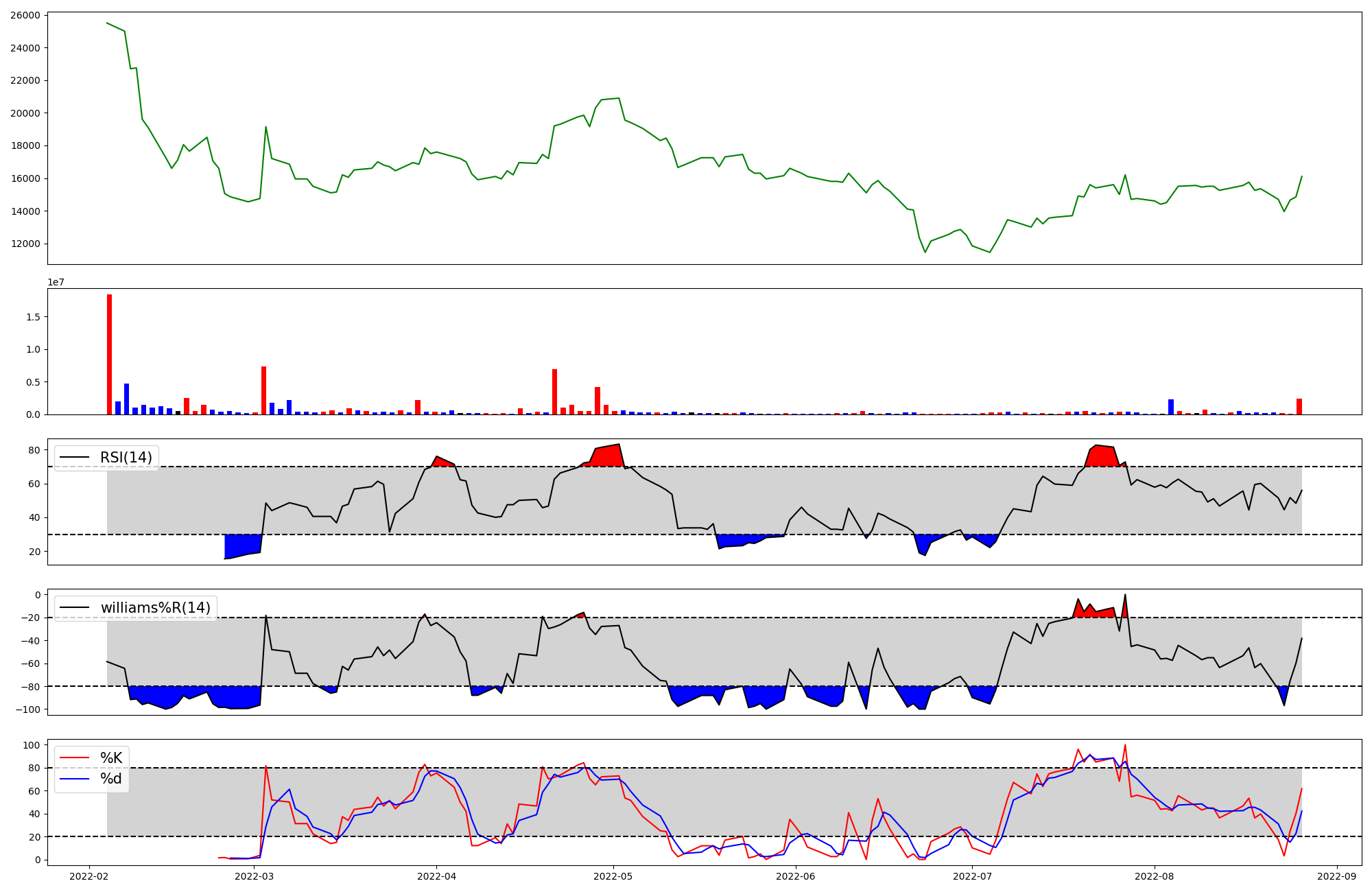Click the %K legend entry
The width and height of the screenshot is (1372, 892).
(x=111, y=758)
